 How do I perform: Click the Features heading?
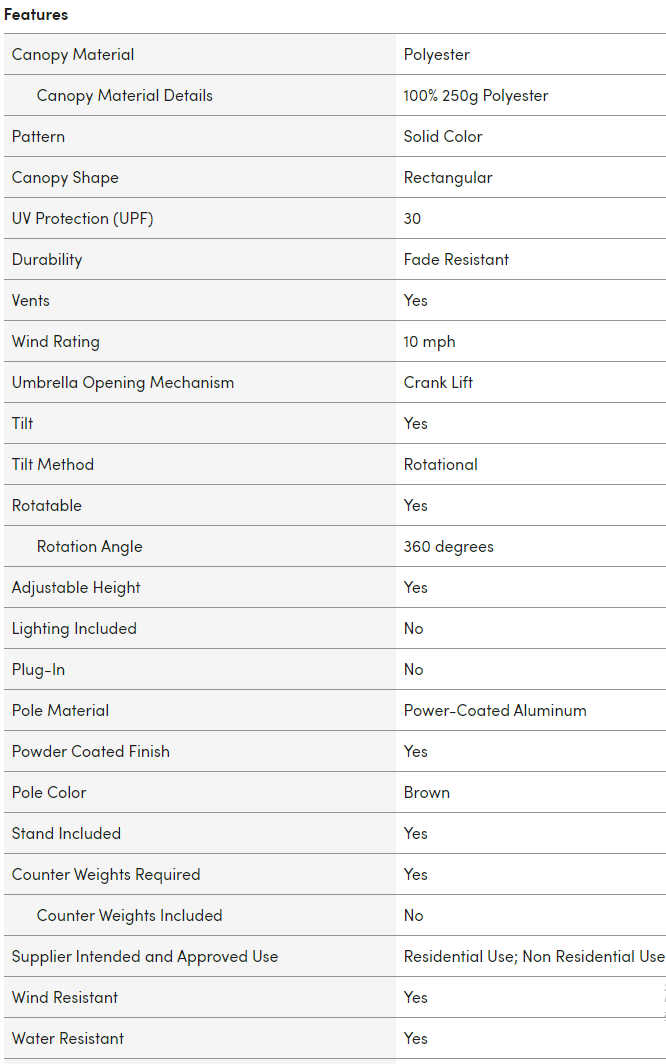point(36,15)
